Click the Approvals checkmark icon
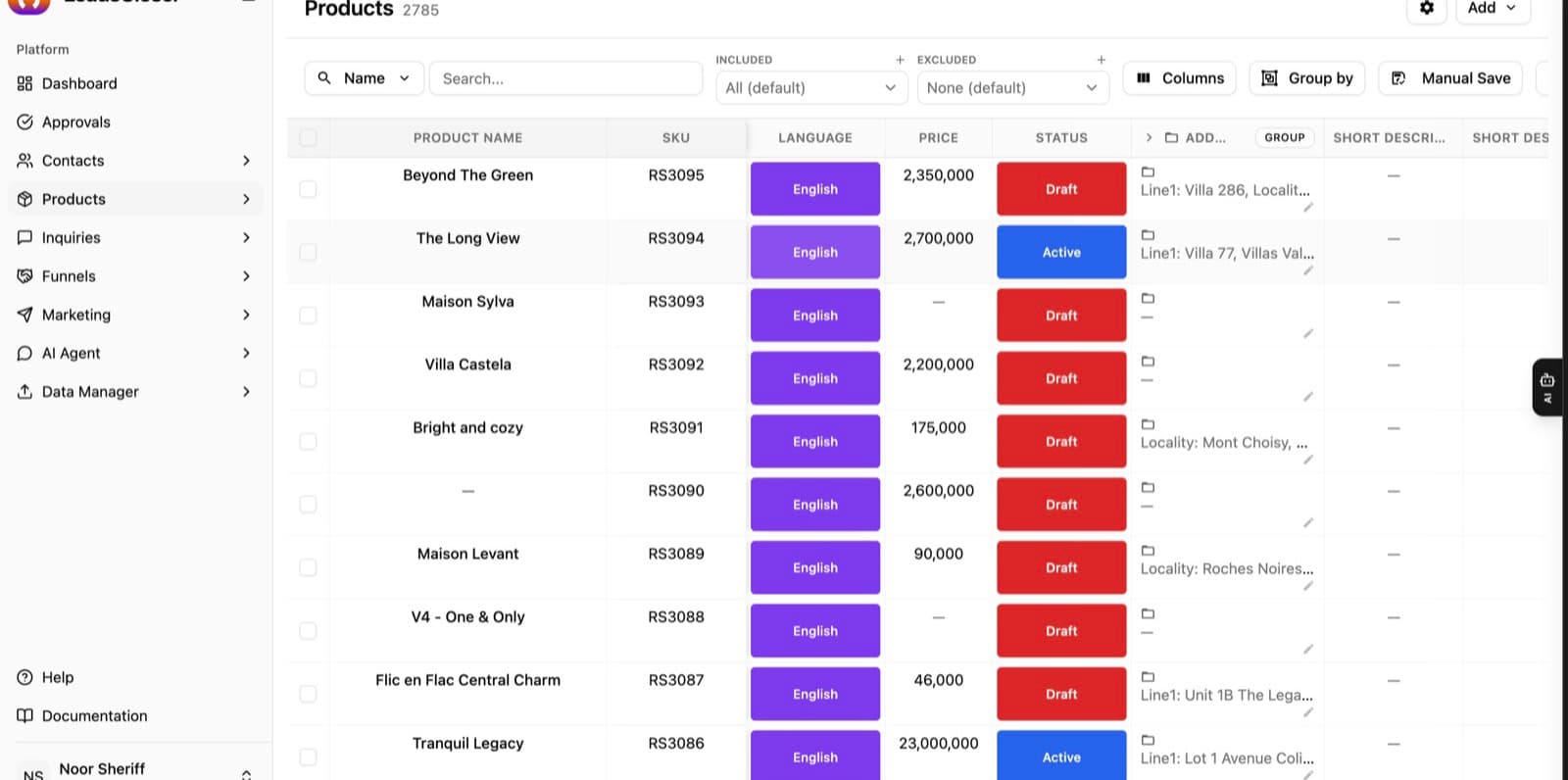The image size is (1568, 780). pyautogui.click(x=25, y=122)
